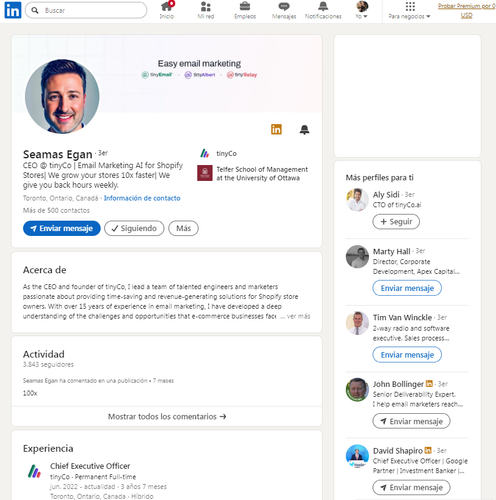Click Probar Premium link
The width and height of the screenshot is (496, 500).
click(x=466, y=10)
